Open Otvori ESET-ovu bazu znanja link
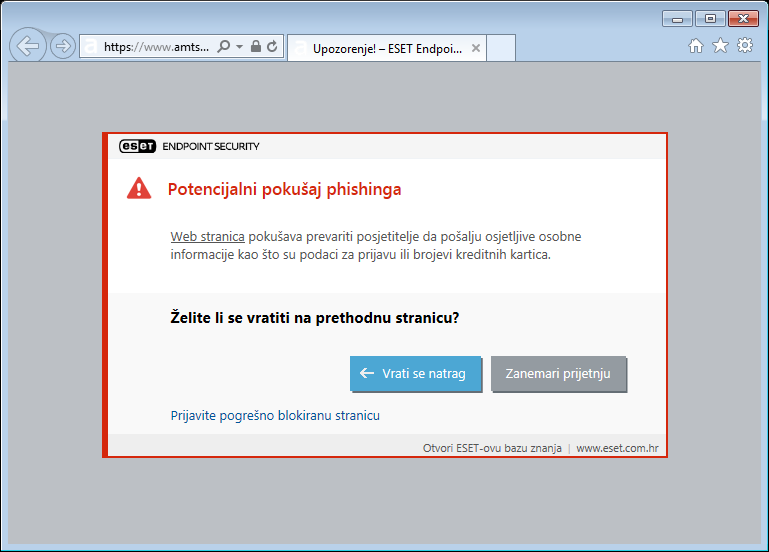 coord(492,448)
